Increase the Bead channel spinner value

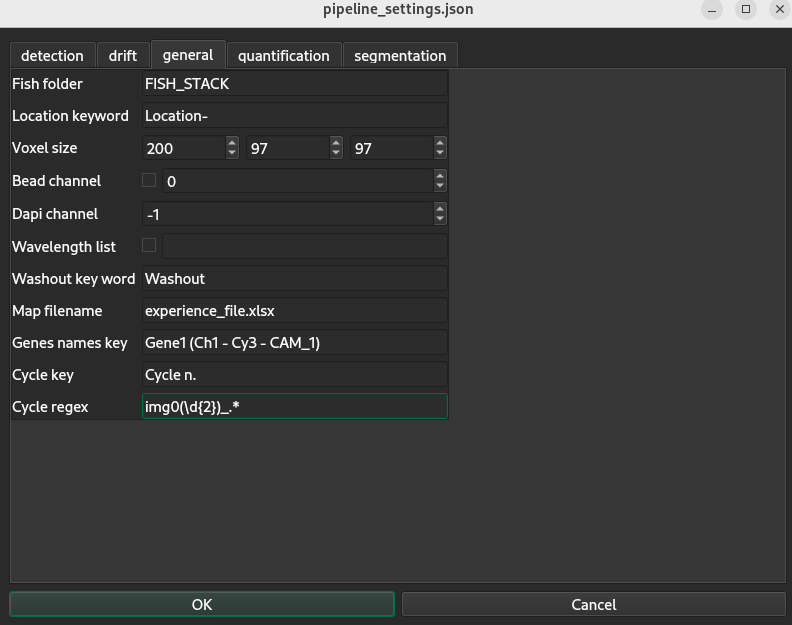(x=440, y=176)
